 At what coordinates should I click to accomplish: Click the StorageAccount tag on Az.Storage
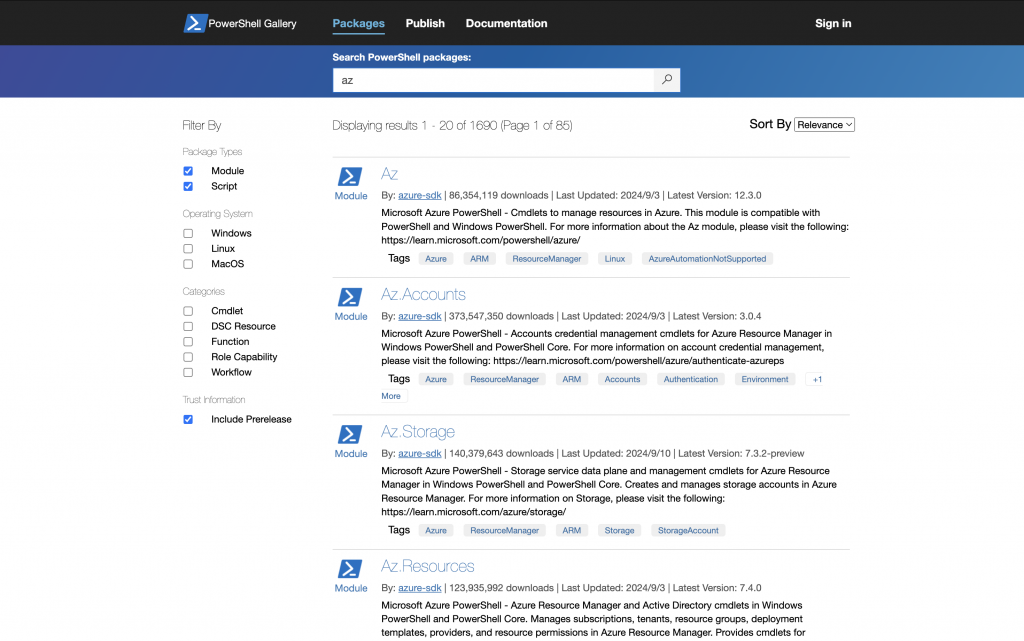688,531
